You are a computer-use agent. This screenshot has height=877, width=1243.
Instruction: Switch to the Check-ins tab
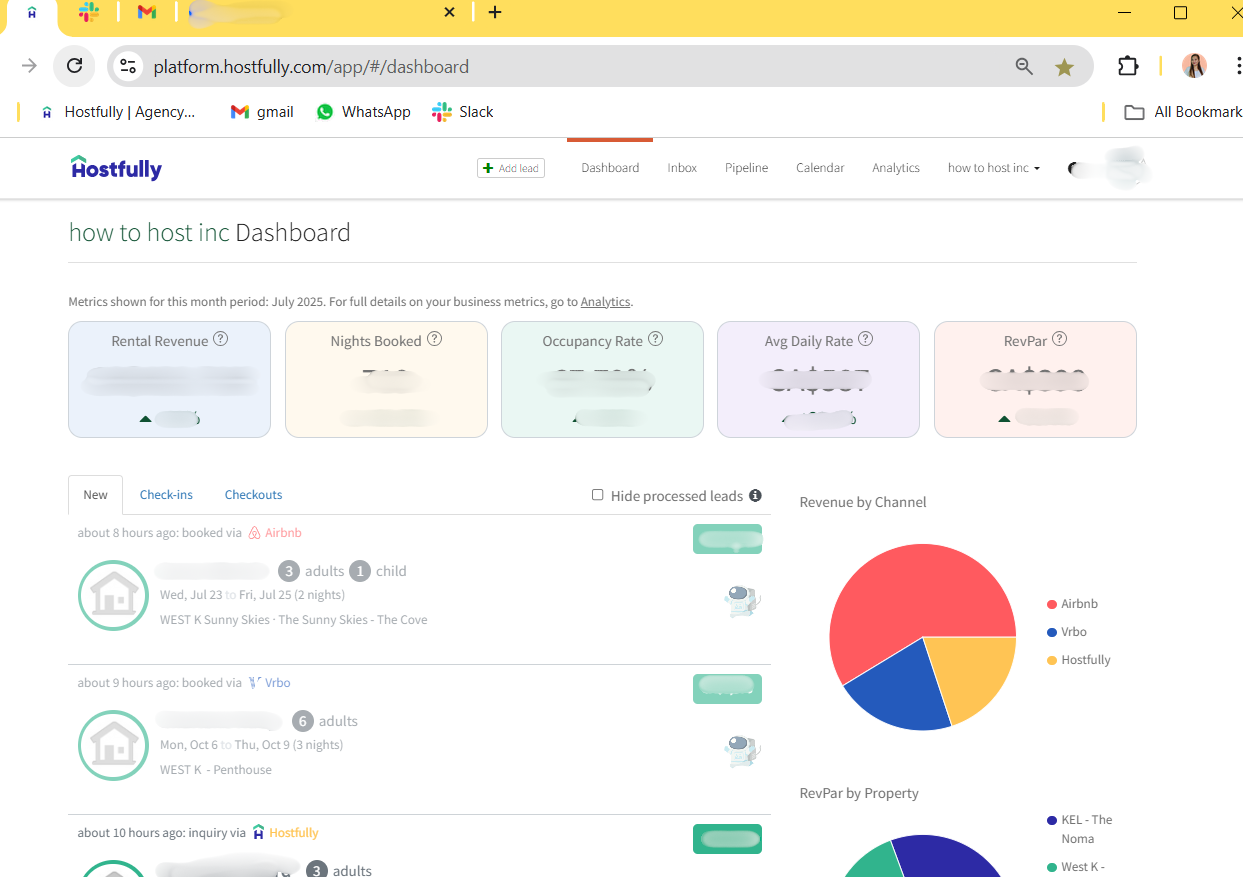[x=166, y=495]
